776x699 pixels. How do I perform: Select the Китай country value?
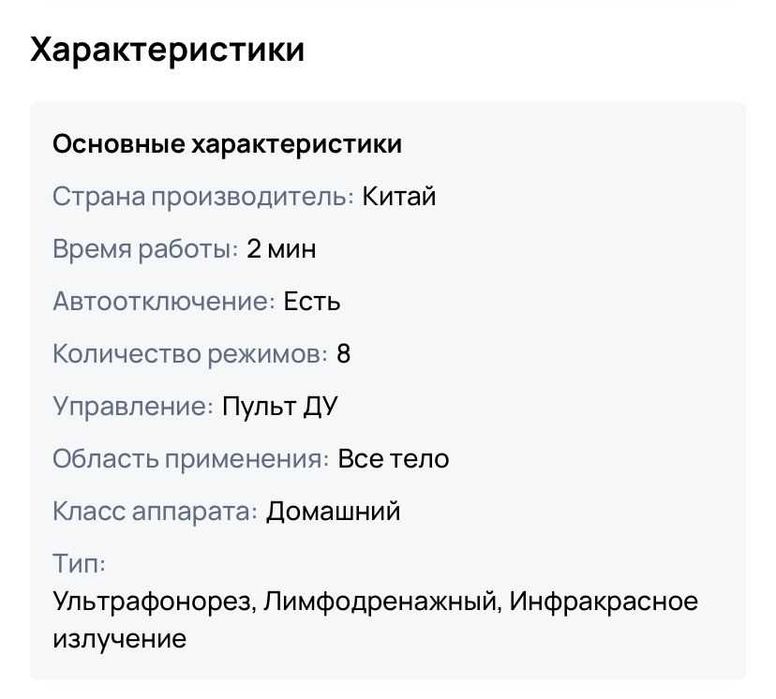(x=399, y=196)
